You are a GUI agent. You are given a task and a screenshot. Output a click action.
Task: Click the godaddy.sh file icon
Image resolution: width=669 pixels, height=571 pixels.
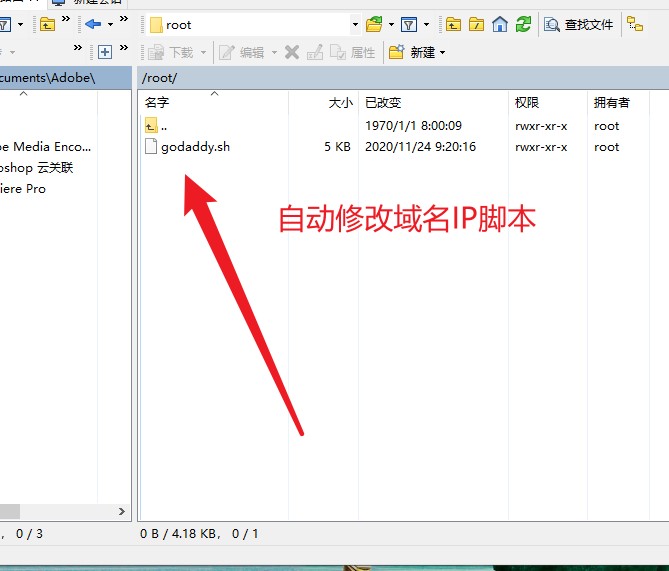point(151,146)
